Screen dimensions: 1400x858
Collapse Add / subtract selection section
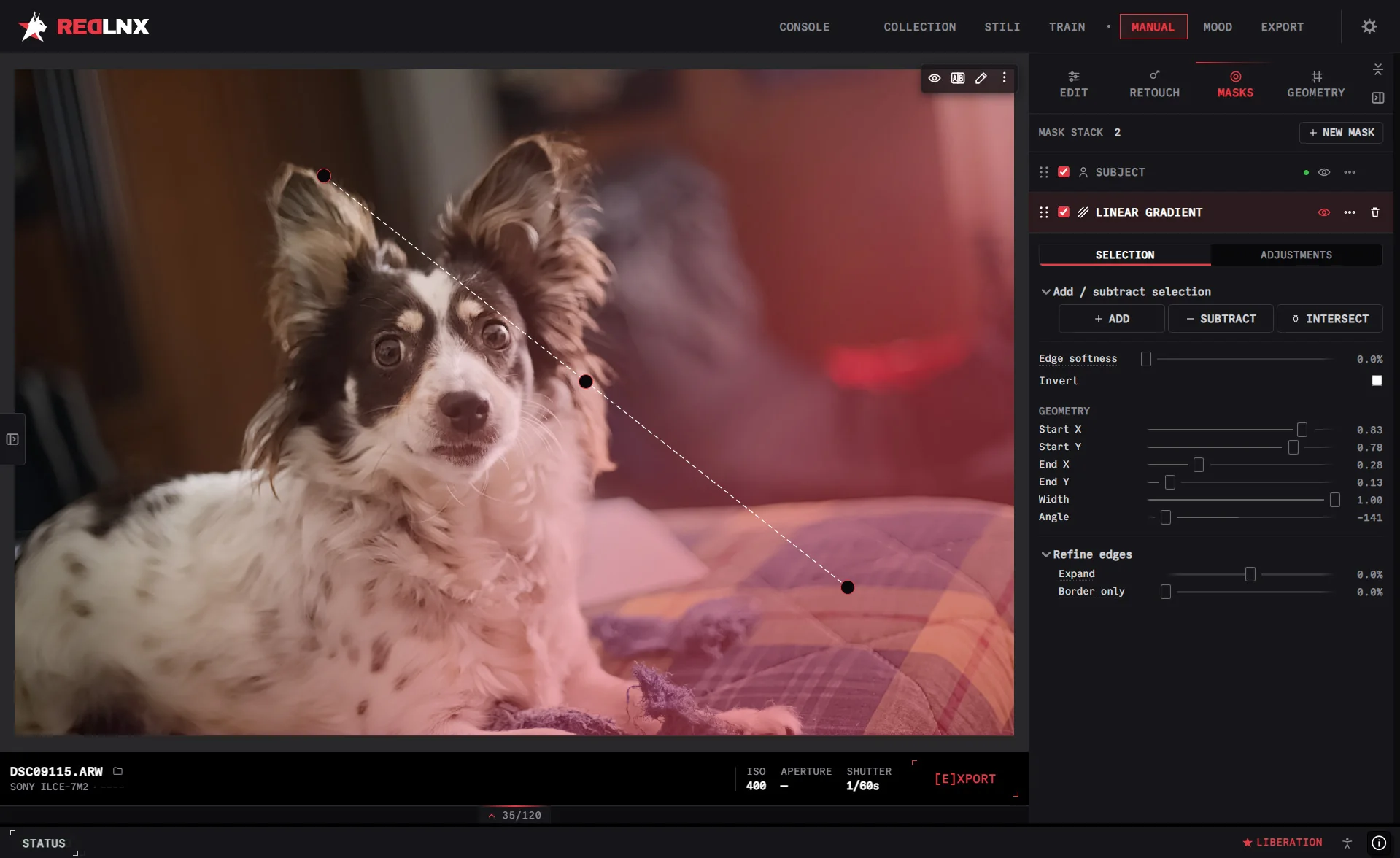click(x=1046, y=292)
